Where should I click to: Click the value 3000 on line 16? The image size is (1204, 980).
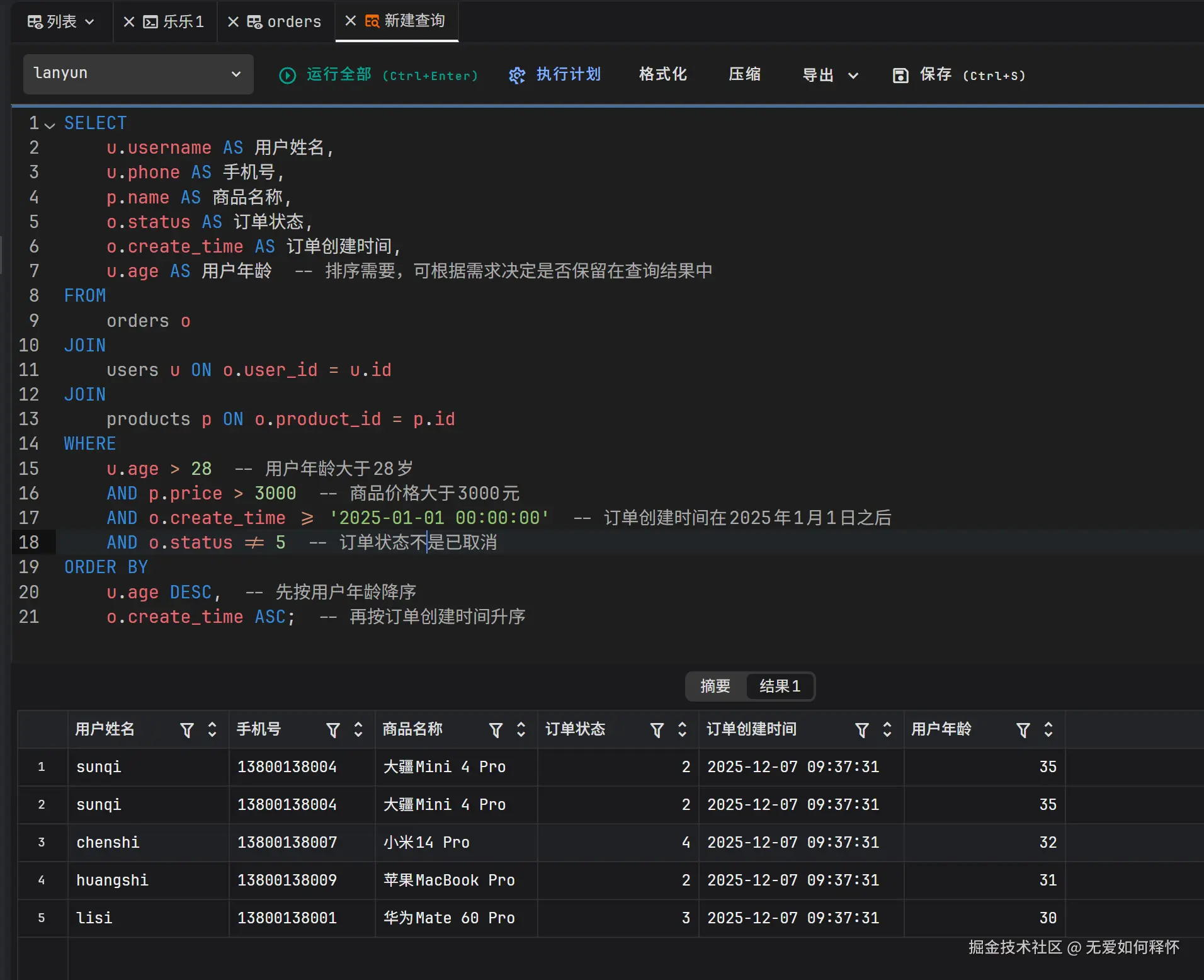[275, 494]
